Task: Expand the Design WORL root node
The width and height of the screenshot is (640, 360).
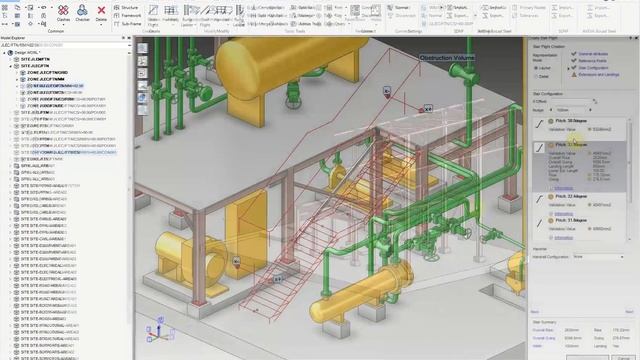Action: (4, 53)
